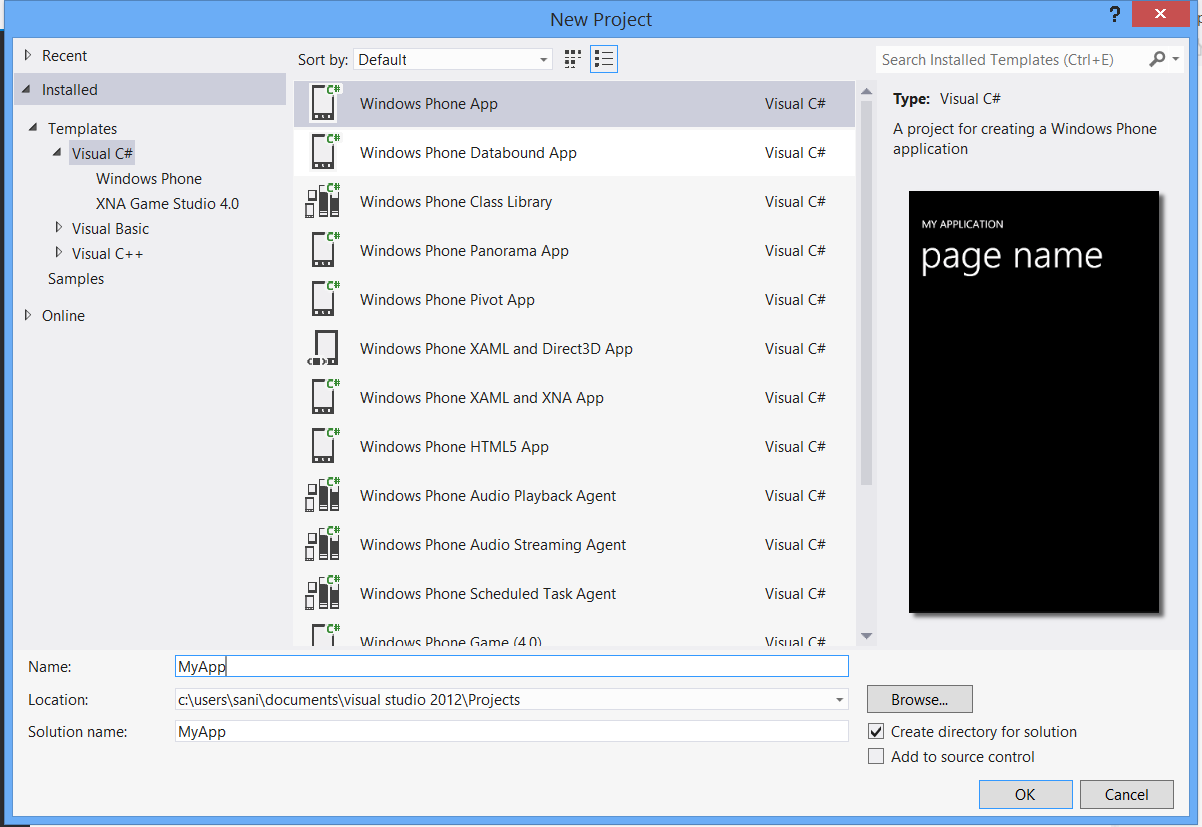Screen dimensions: 1202x827
Task: Click the Windows Phone App template icon
Action: click(323, 103)
